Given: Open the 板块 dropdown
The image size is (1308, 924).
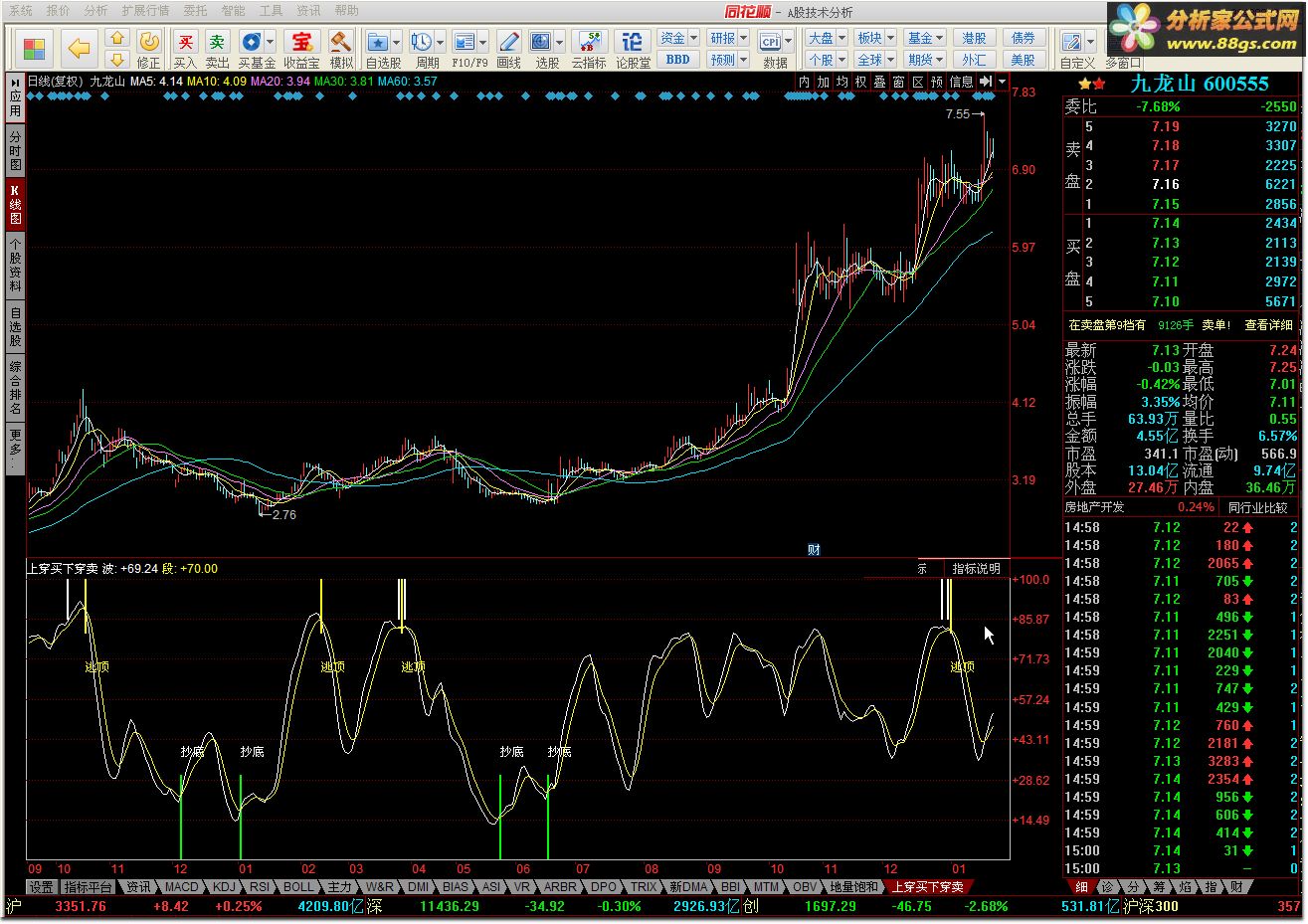Looking at the screenshot, I should (875, 38).
